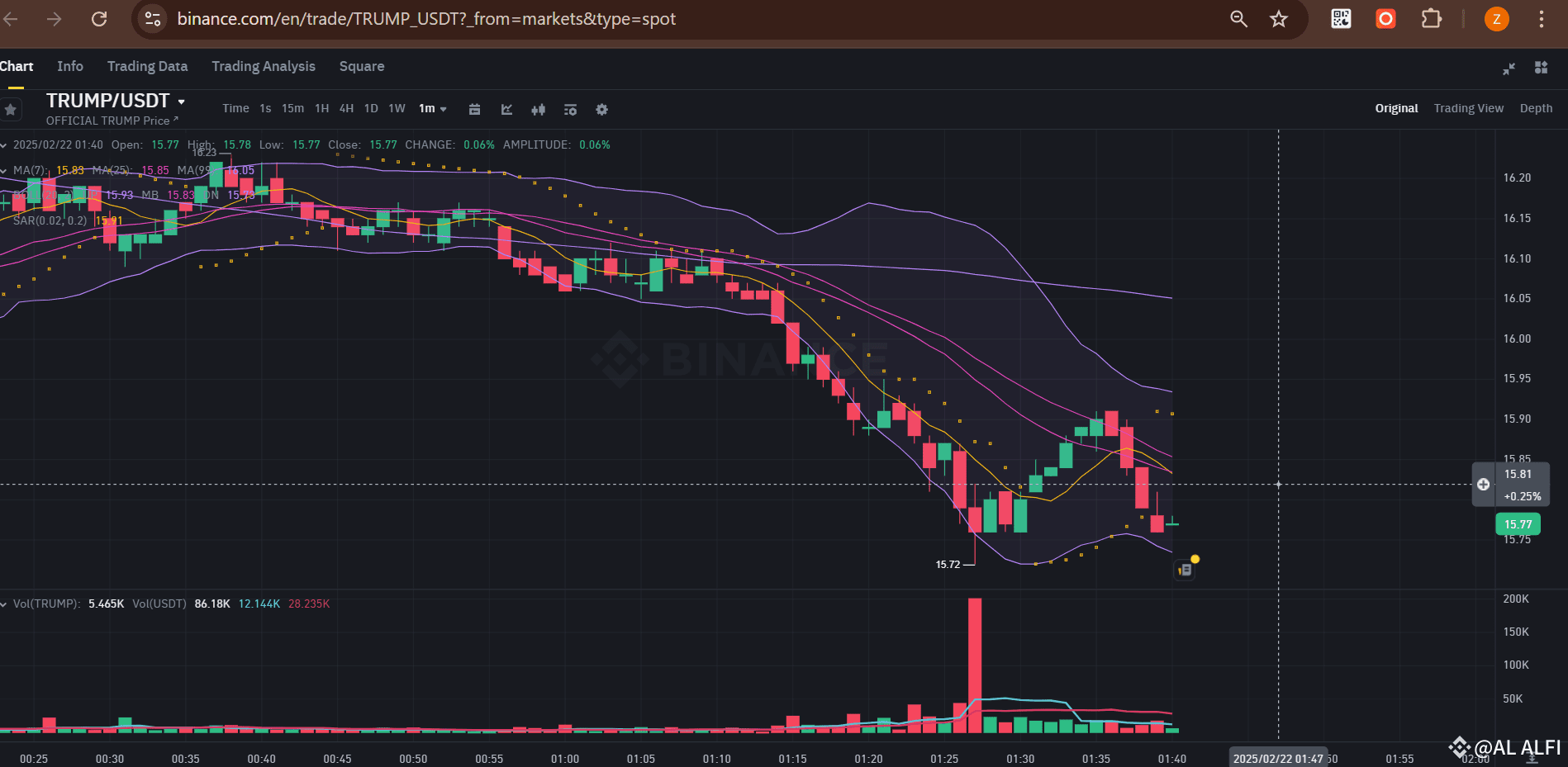Click the orange screen recorder extension icon
Image resolution: width=1568 pixels, height=767 pixels.
(1385, 19)
